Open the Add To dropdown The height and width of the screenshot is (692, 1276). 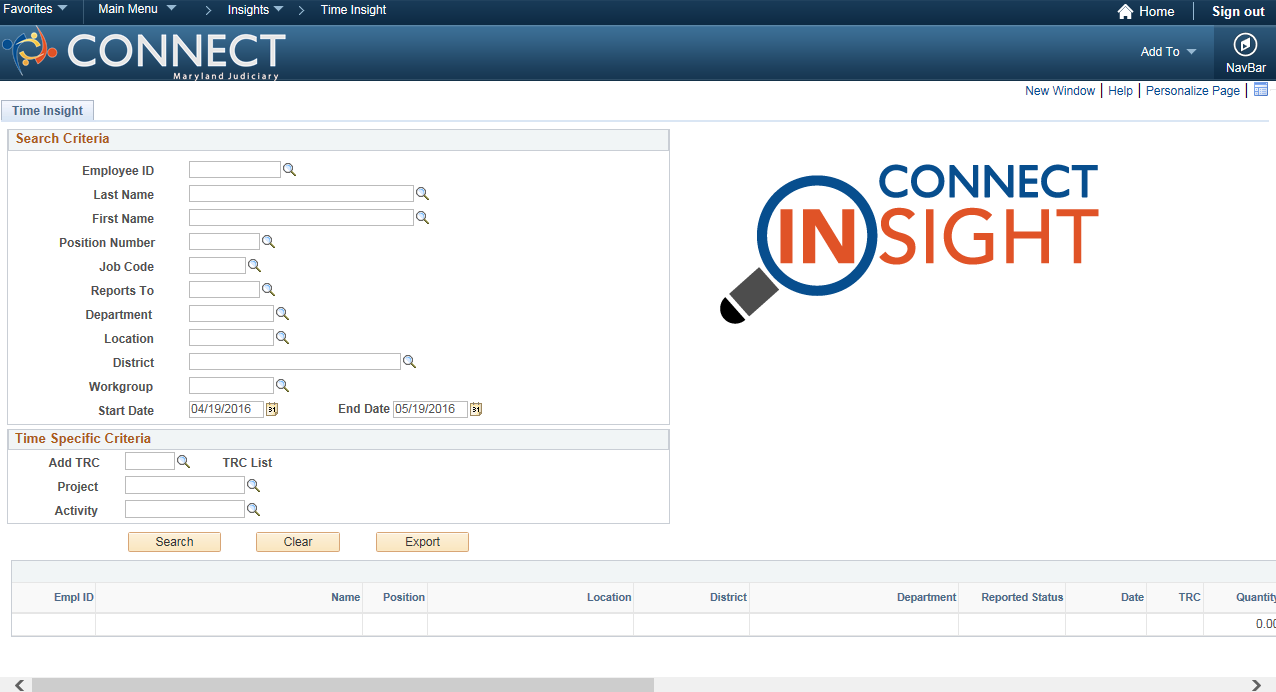[1168, 52]
